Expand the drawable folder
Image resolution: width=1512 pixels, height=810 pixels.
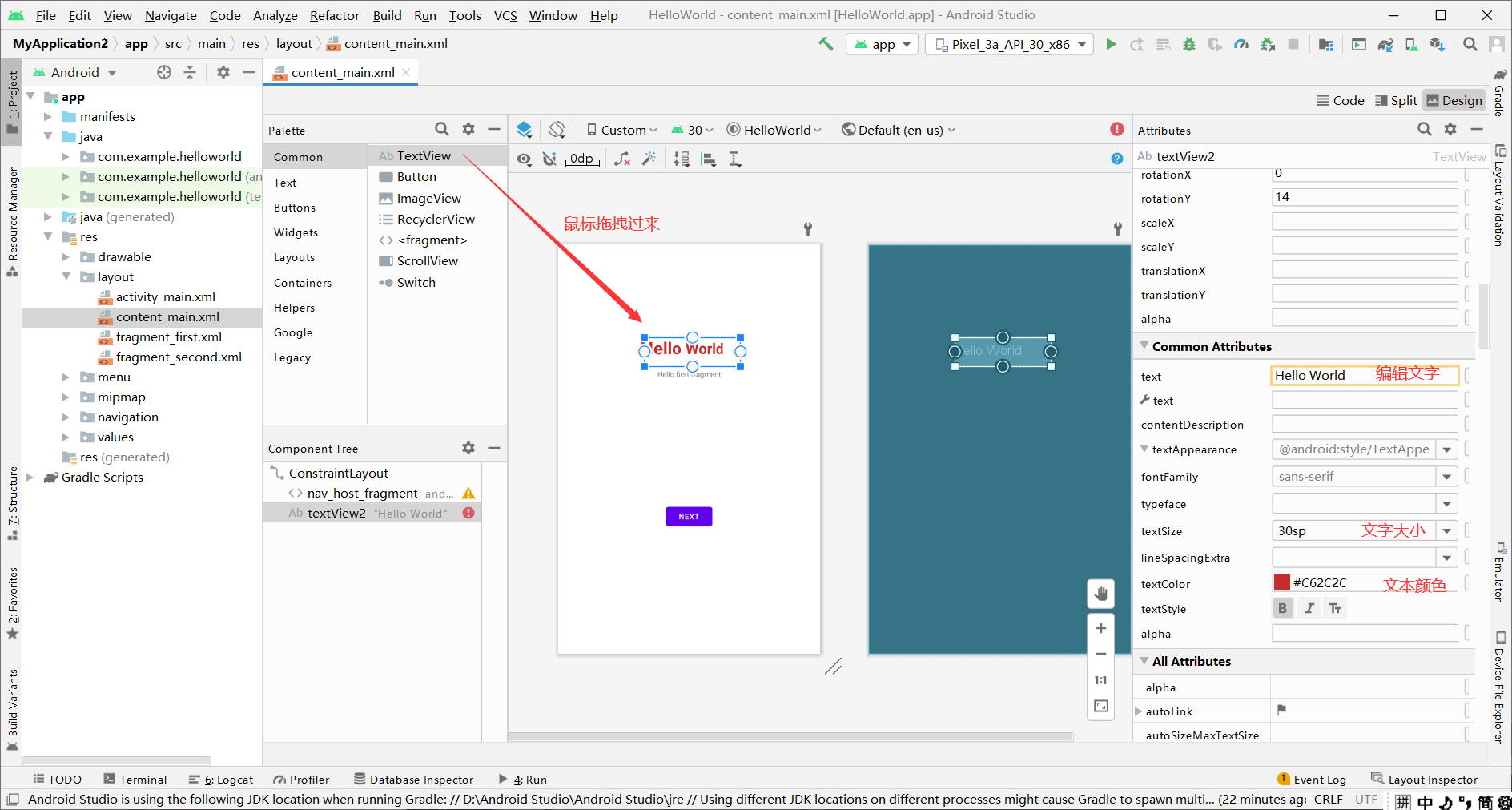[x=66, y=256]
